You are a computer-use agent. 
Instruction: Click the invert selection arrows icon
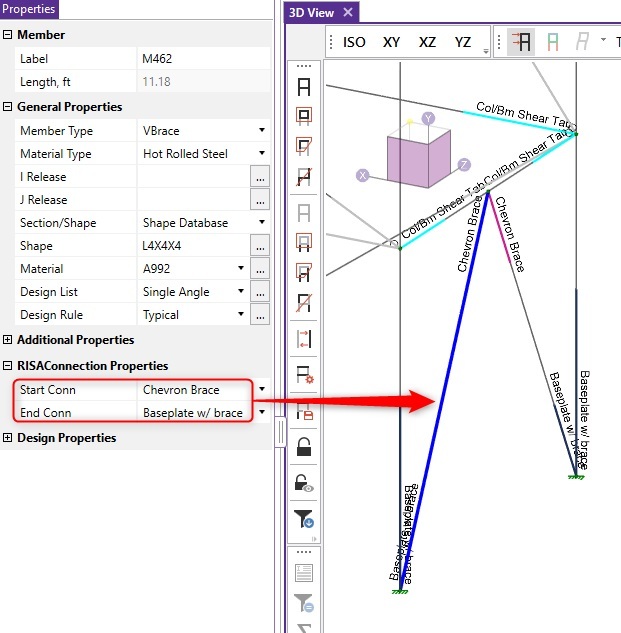coord(304,338)
